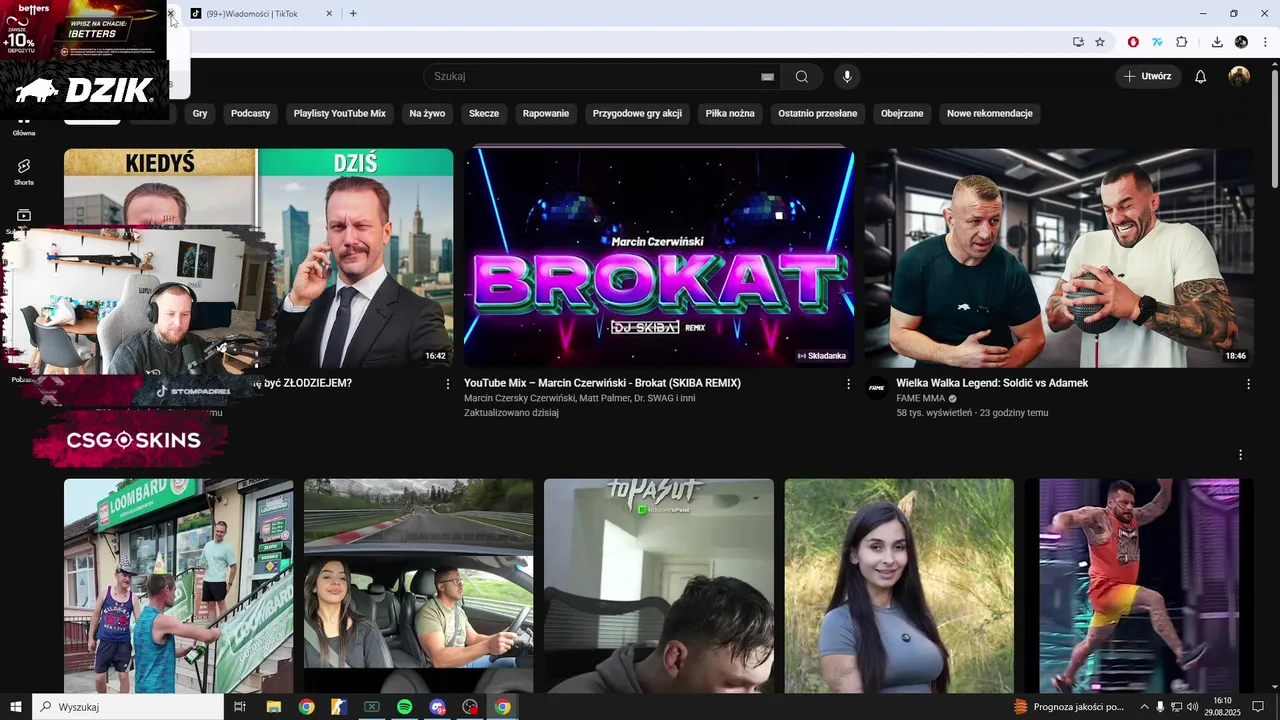1280x720 pixels.
Task: Open Discord from the taskbar
Action: click(x=437, y=707)
